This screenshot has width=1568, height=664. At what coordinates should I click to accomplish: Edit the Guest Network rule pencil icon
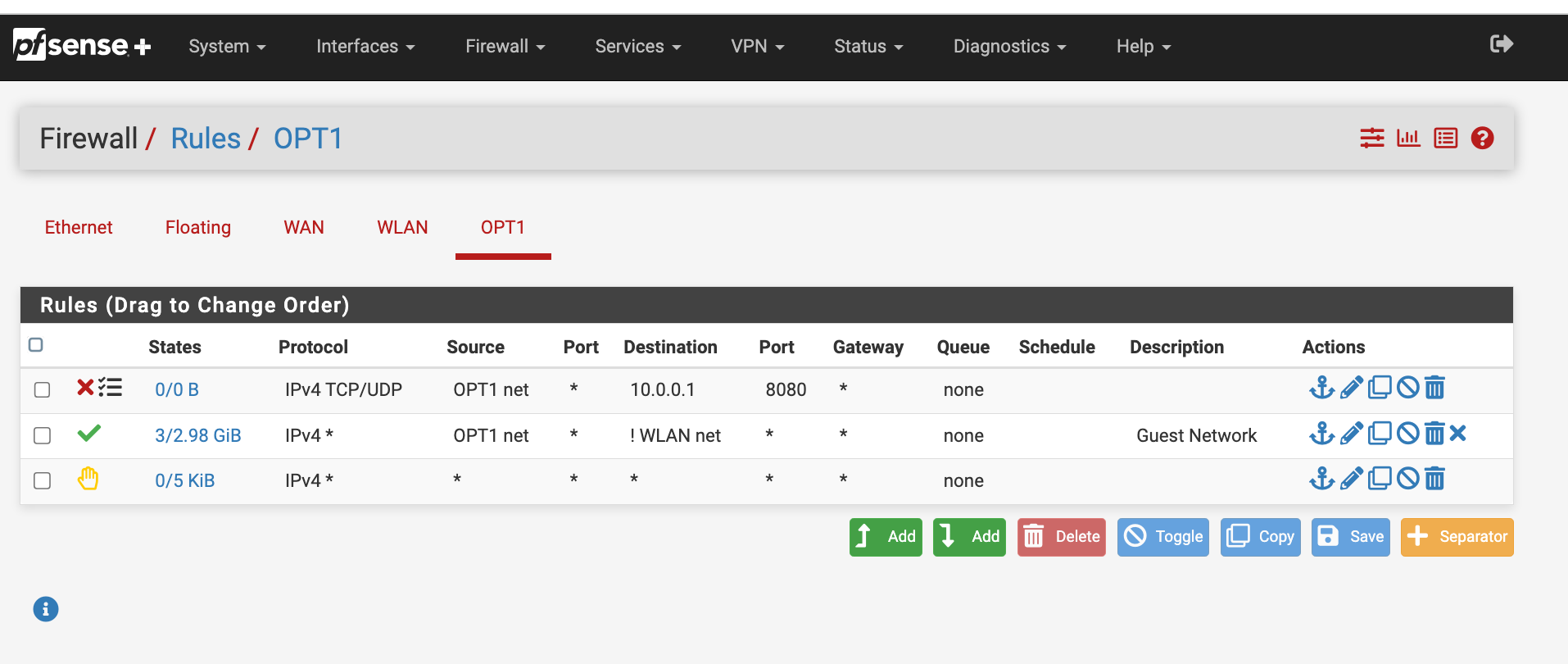1352,433
